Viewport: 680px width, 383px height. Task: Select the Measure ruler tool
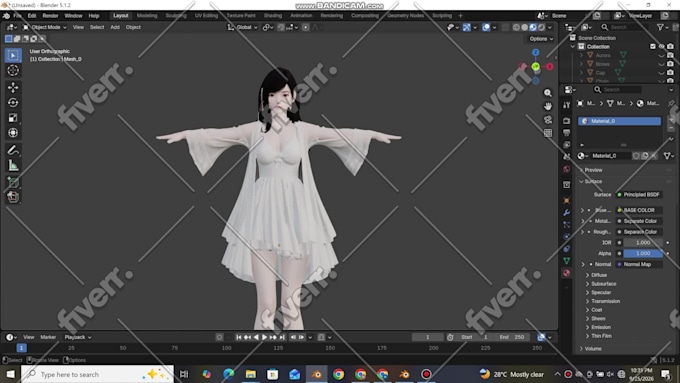[13, 165]
